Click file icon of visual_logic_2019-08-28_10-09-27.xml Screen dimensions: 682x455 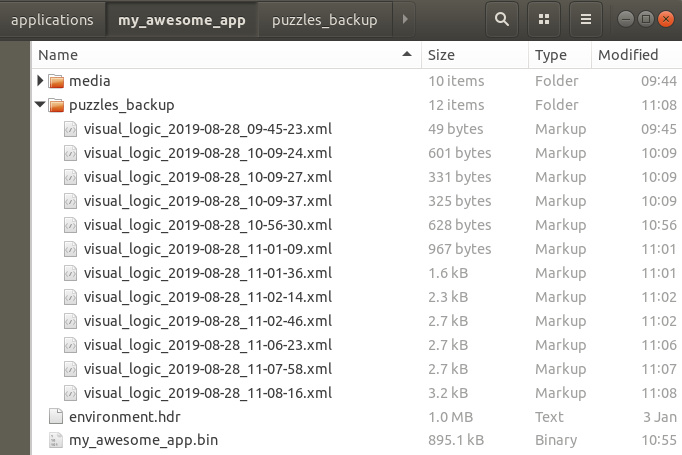click(70, 177)
